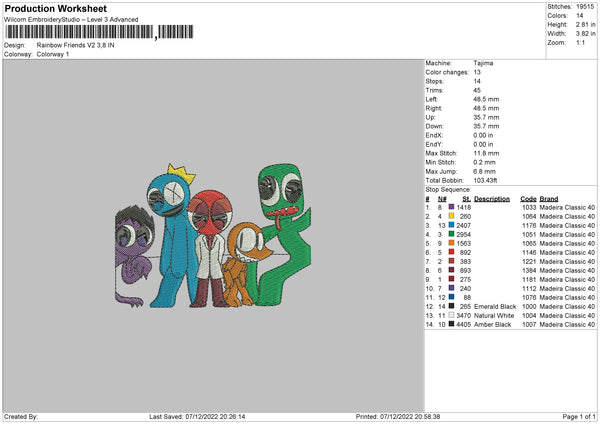Screen dimensions: 600x424
Task: Click the St. stitch count column header
Action: click(x=464, y=198)
